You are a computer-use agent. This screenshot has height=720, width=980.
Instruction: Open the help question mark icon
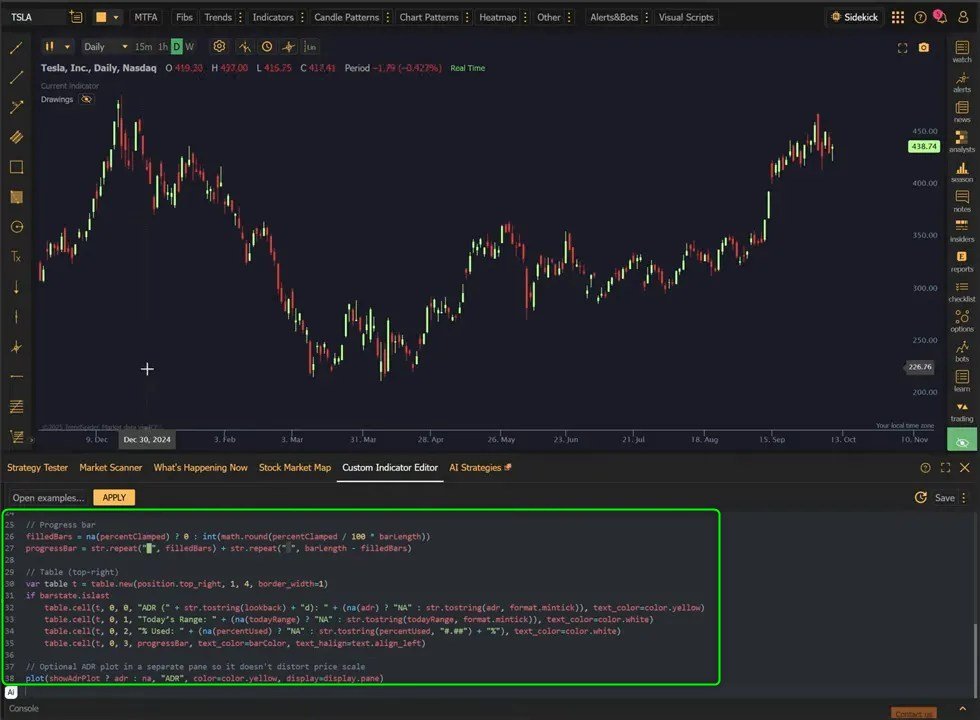pyautogui.click(x=920, y=18)
